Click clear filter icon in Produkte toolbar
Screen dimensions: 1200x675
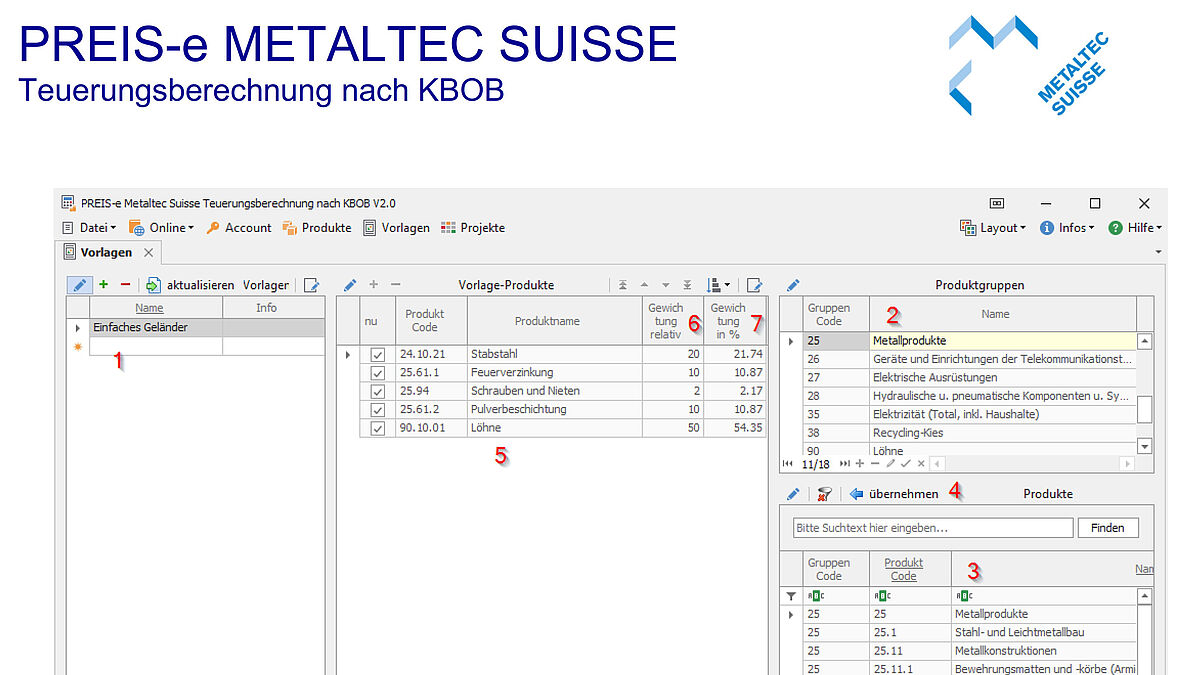click(824, 494)
